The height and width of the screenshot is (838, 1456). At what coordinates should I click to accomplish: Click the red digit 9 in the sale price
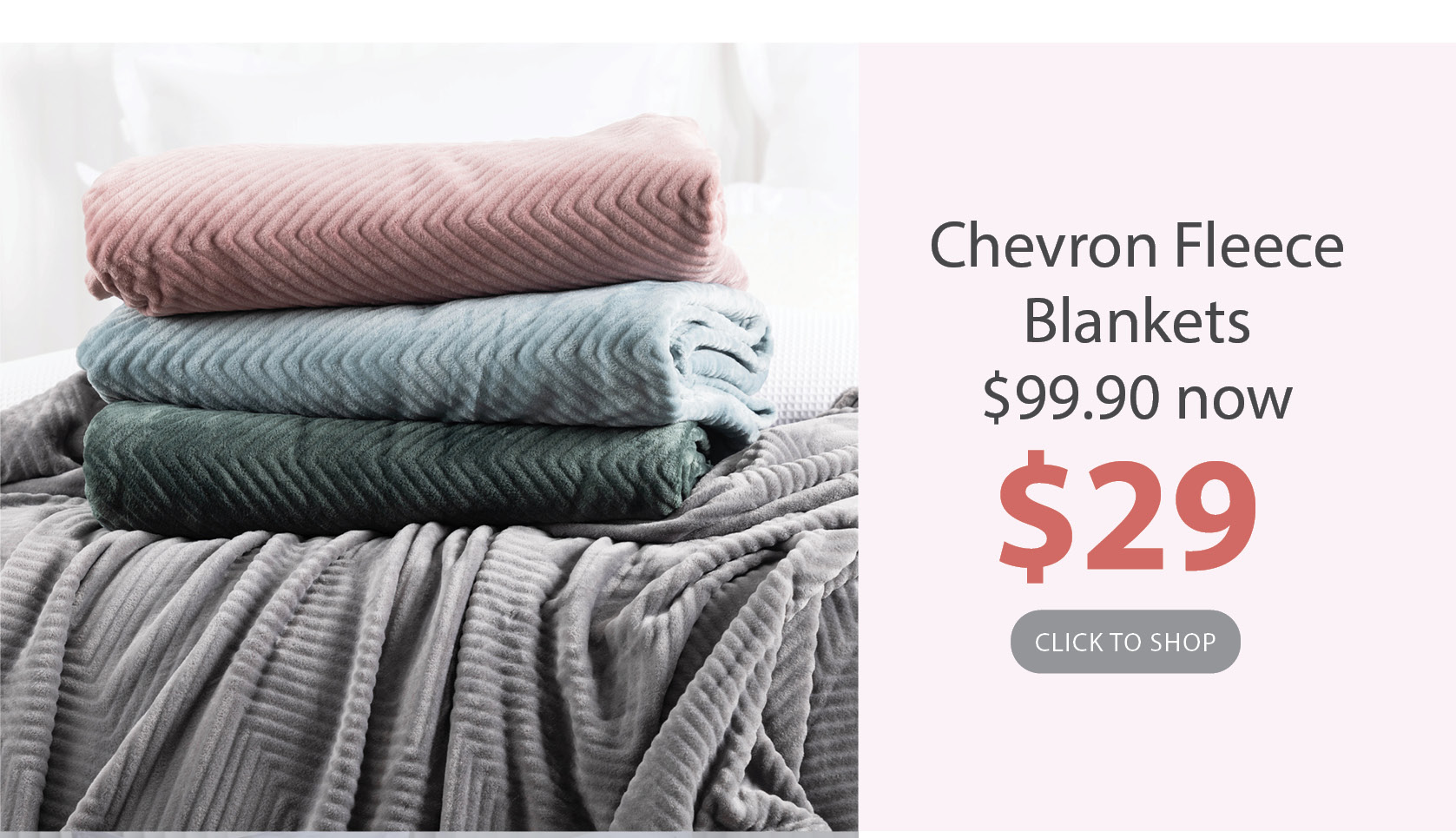(1210, 516)
